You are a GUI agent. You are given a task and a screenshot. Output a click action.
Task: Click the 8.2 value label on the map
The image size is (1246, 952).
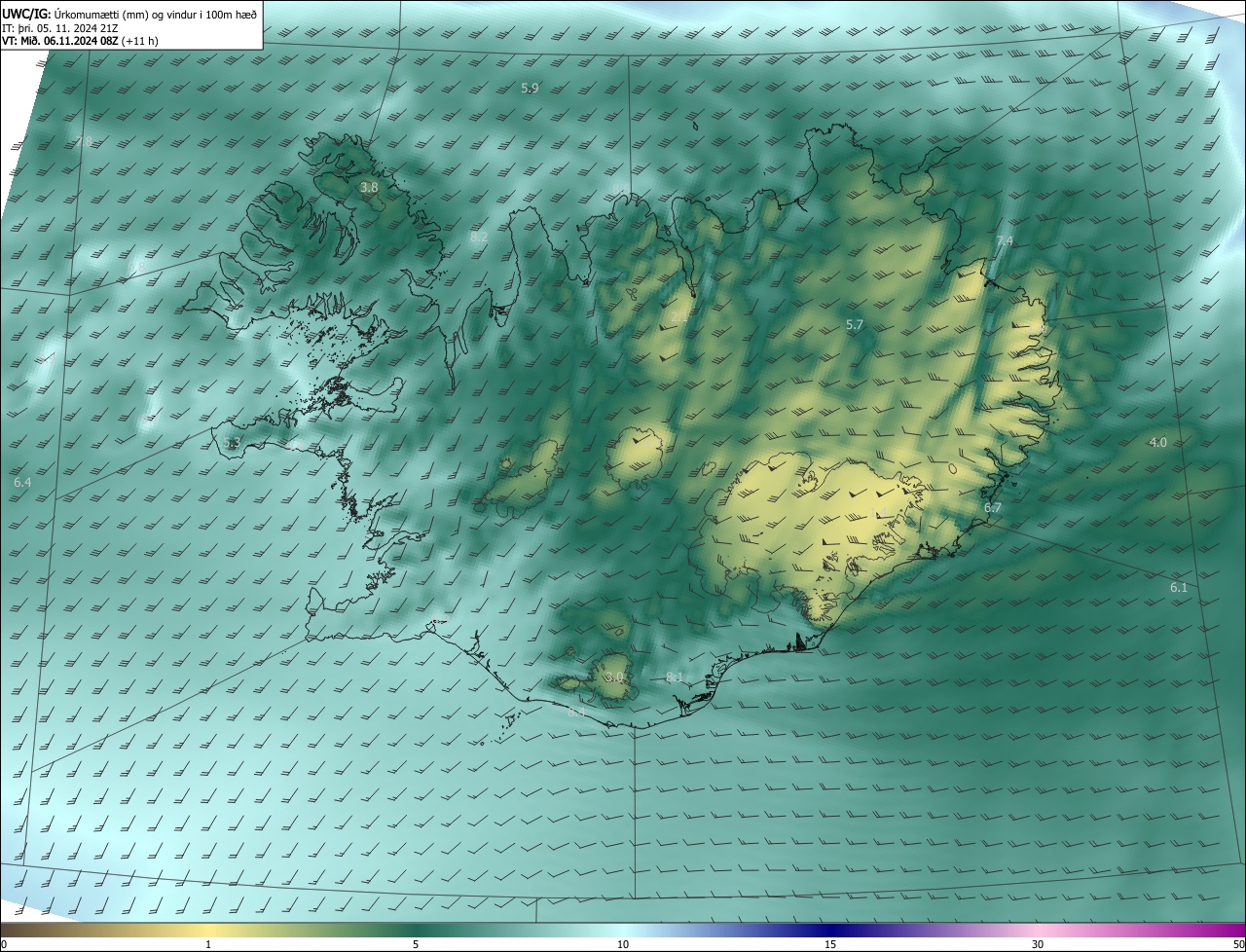(x=478, y=237)
